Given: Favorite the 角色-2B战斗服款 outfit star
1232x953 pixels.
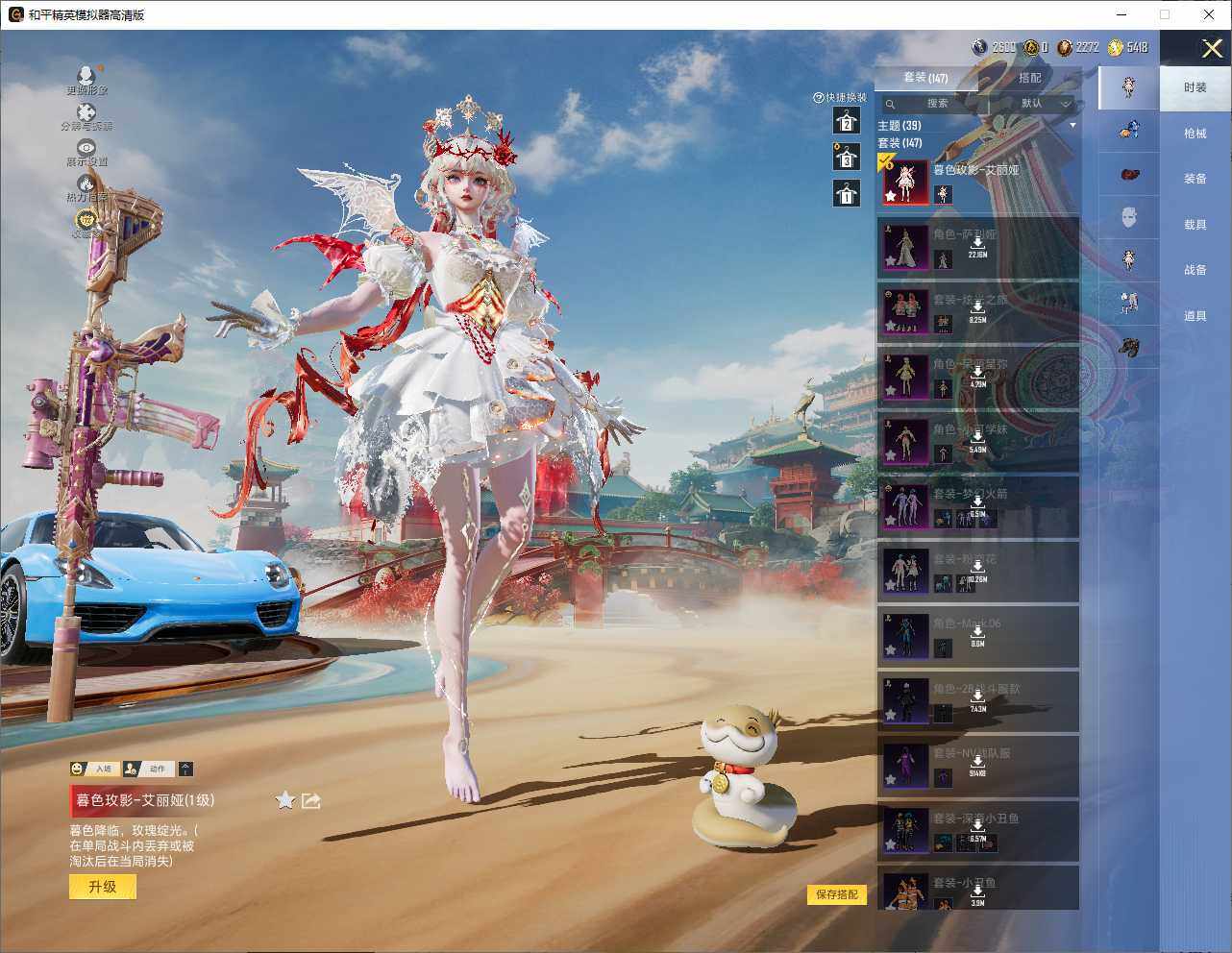Looking at the screenshot, I should point(891,715).
